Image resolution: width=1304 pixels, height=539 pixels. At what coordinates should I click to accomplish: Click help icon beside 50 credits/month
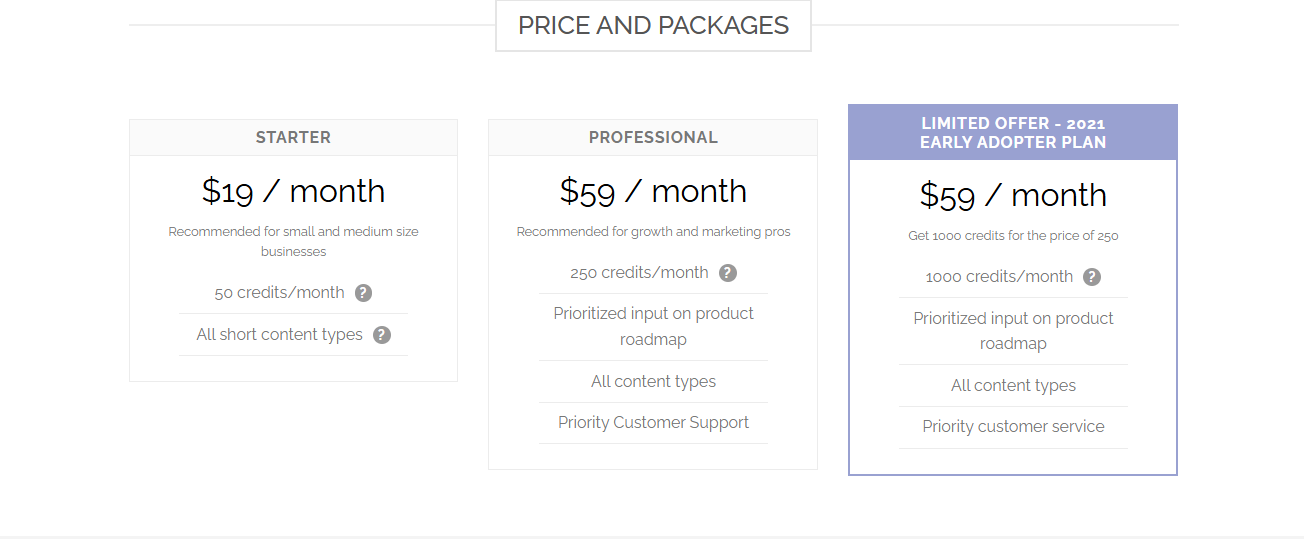(364, 293)
